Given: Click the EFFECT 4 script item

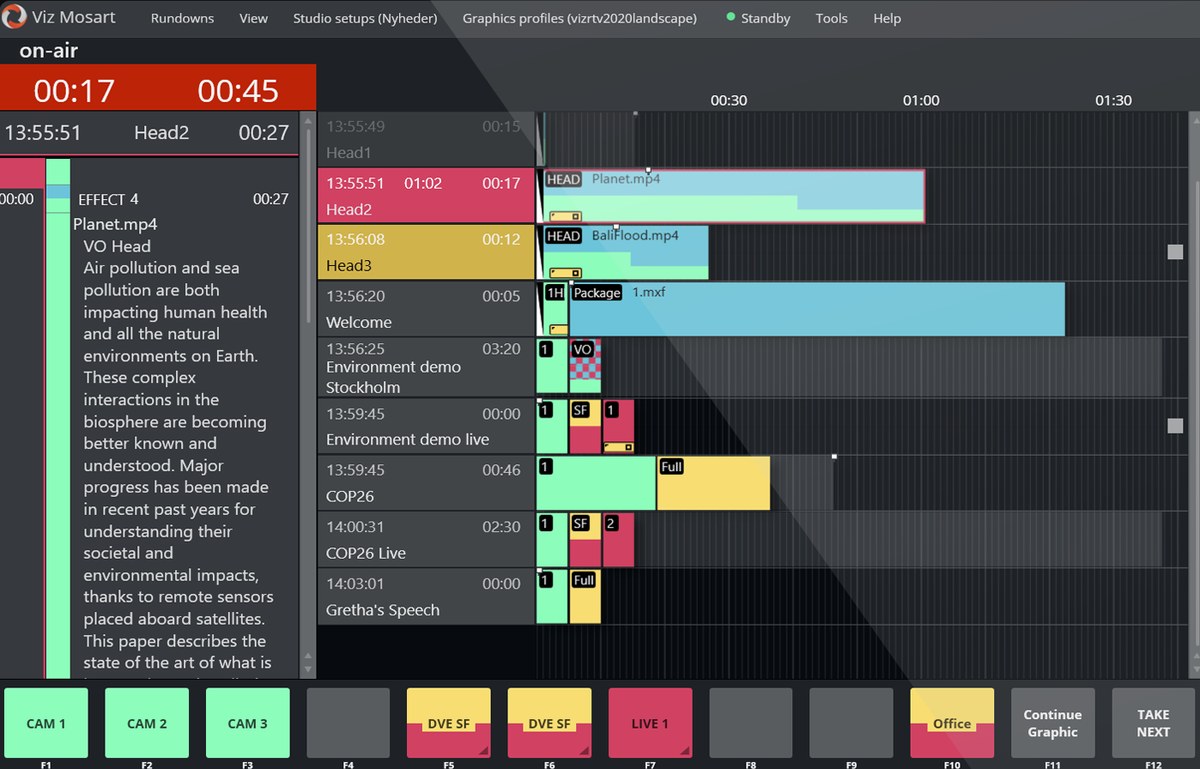Looking at the screenshot, I should (108, 199).
